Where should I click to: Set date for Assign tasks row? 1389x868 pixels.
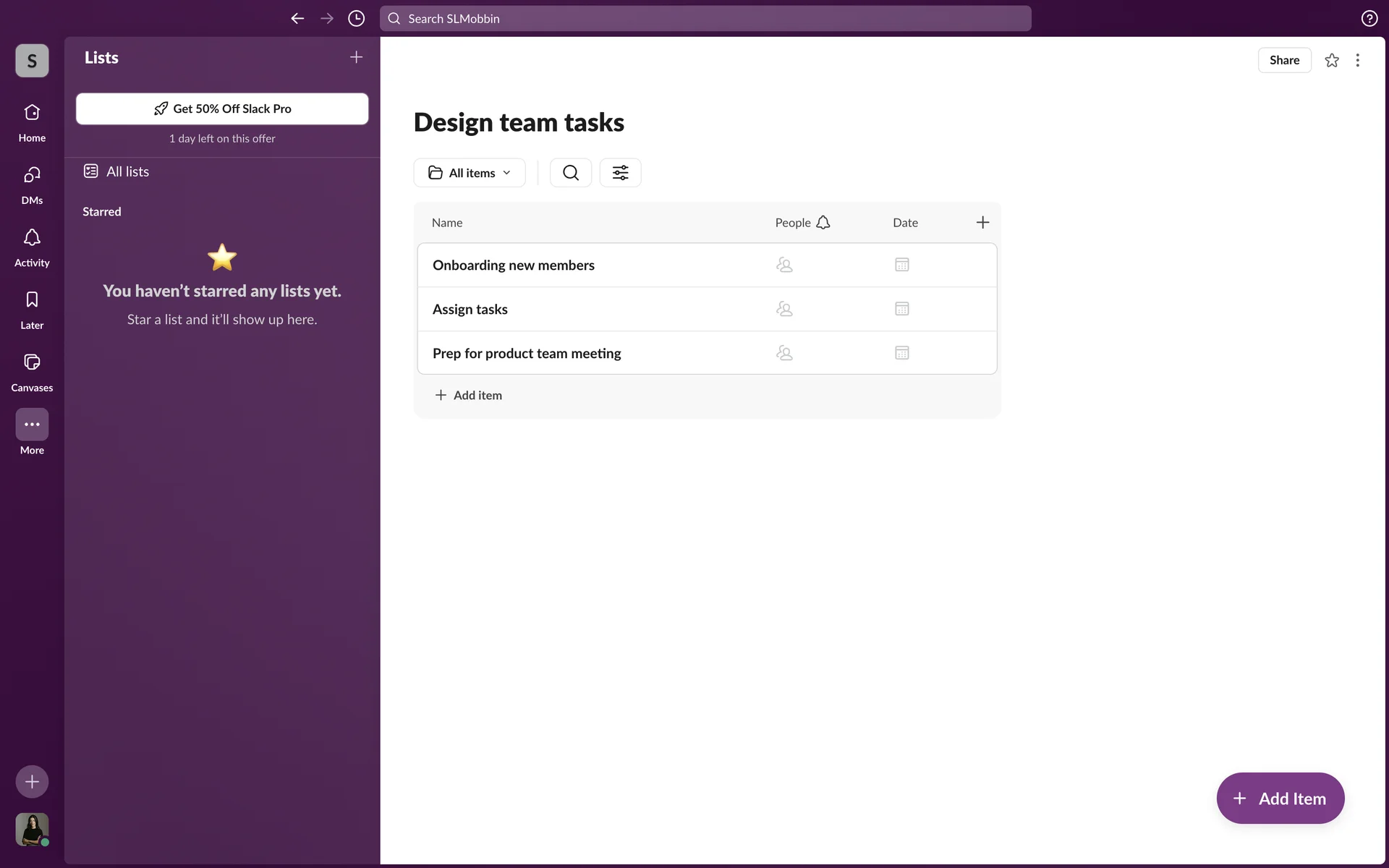pyautogui.click(x=901, y=310)
